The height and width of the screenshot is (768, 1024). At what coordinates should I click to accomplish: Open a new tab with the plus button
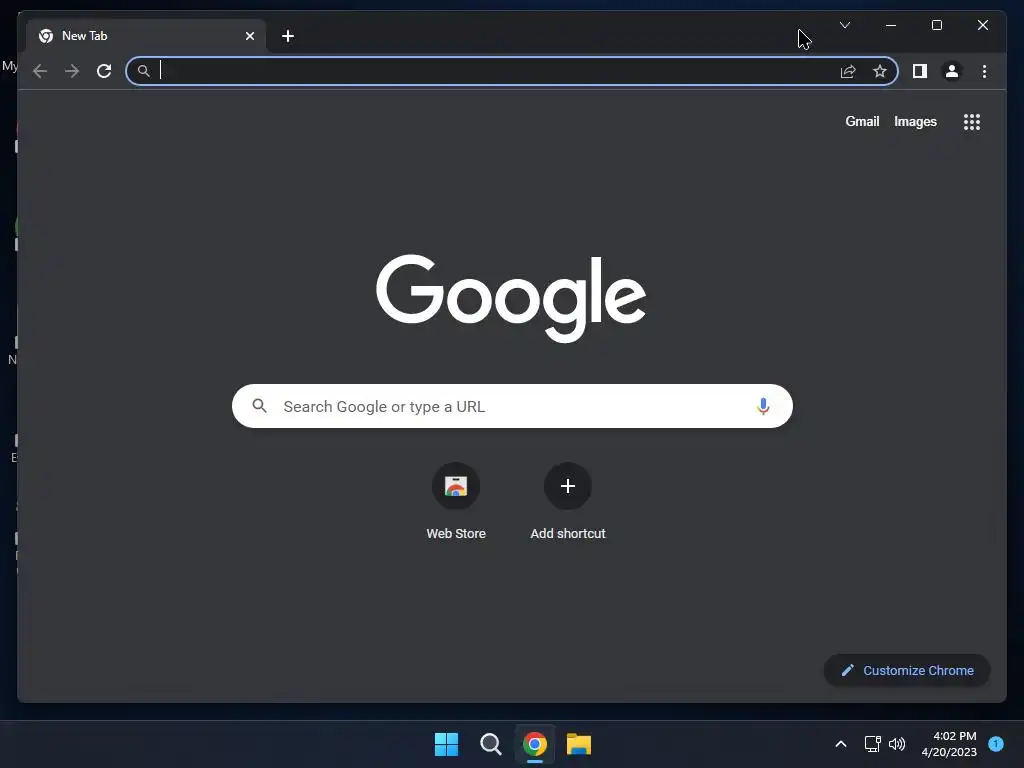coord(288,36)
